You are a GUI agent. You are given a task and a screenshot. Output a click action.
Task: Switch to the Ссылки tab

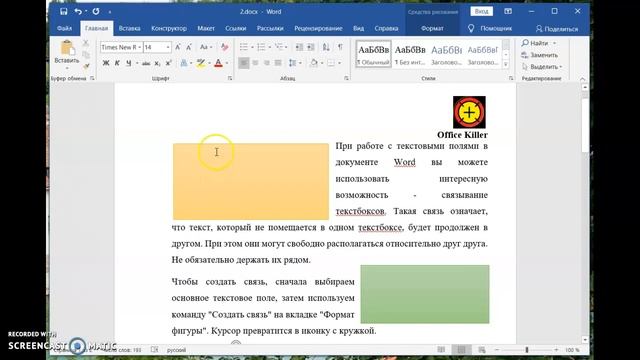pos(236,28)
